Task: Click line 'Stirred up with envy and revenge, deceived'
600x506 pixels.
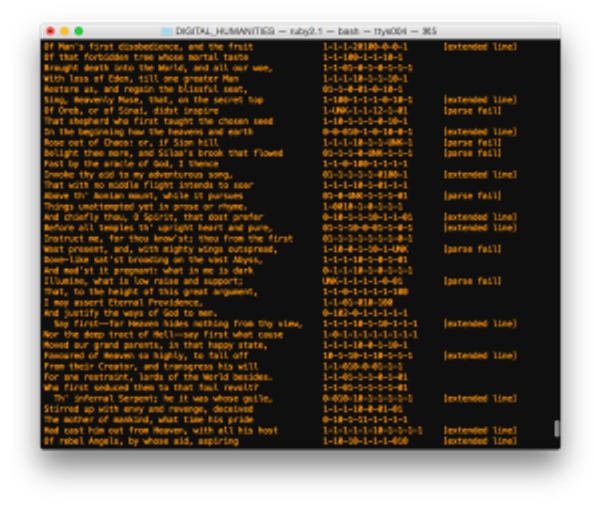Action: 148,409
